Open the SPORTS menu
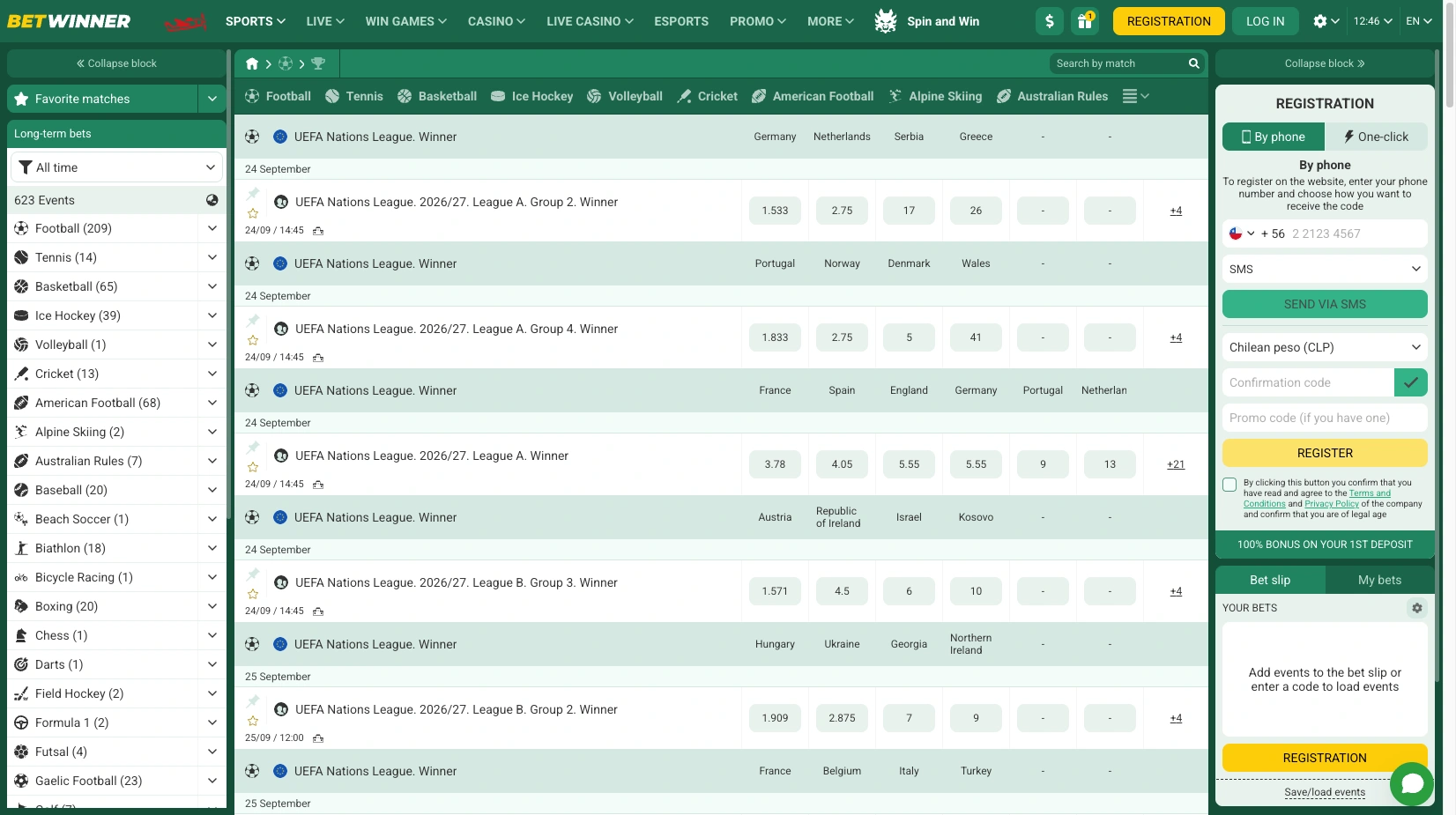The image size is (1456, 815). click(256, 21)
